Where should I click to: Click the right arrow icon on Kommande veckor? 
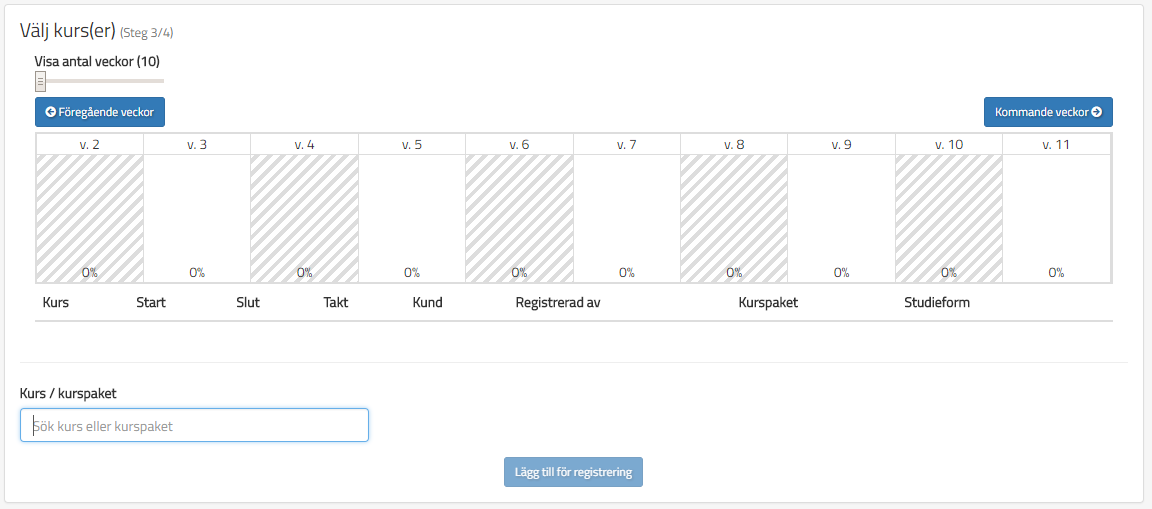pos(1096,112)
